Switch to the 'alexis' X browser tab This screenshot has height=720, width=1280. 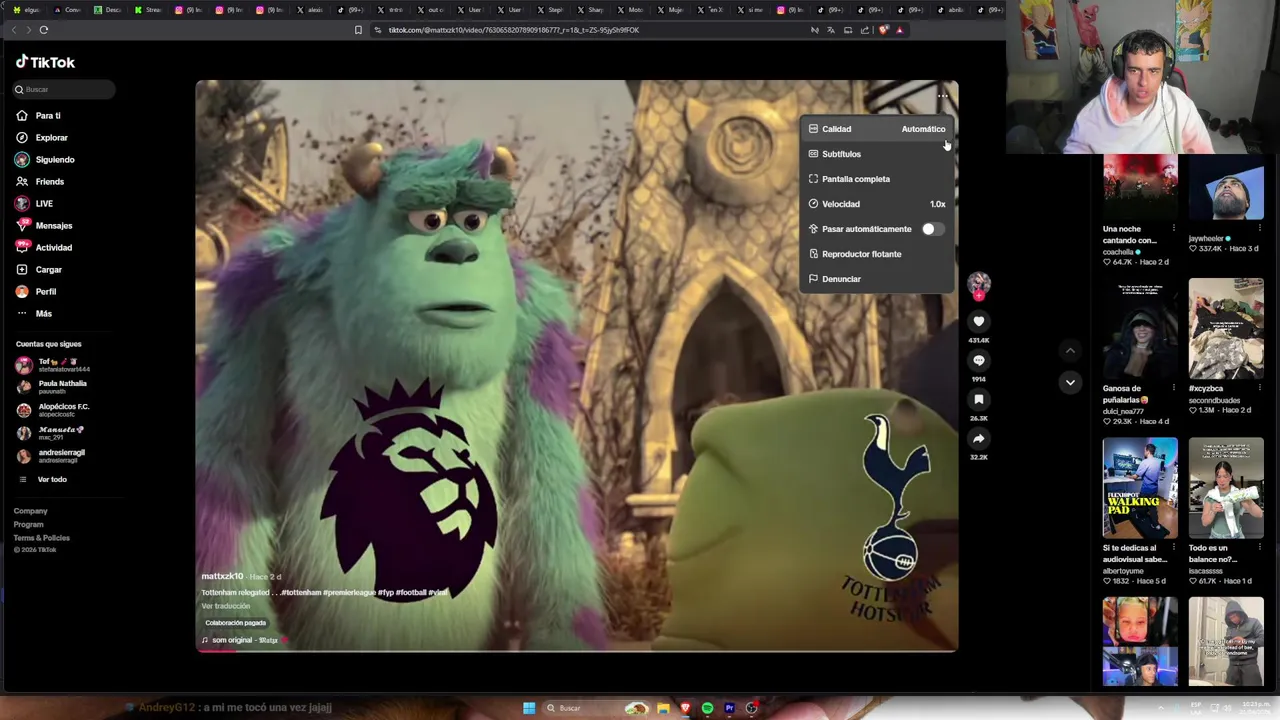coord(309,10)
